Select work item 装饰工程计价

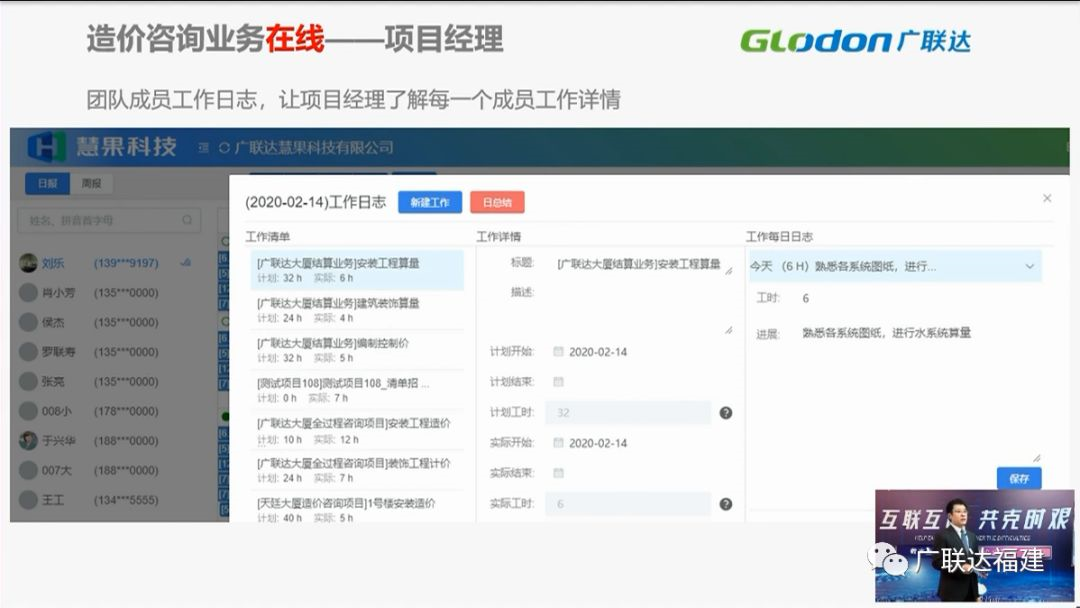click(357, 470)
